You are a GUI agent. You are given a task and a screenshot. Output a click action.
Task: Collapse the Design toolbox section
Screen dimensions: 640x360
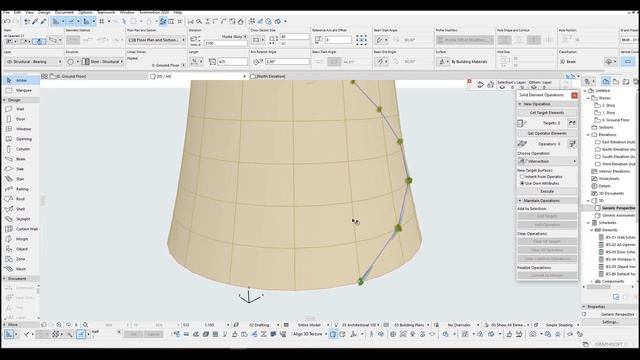(5, 100)
